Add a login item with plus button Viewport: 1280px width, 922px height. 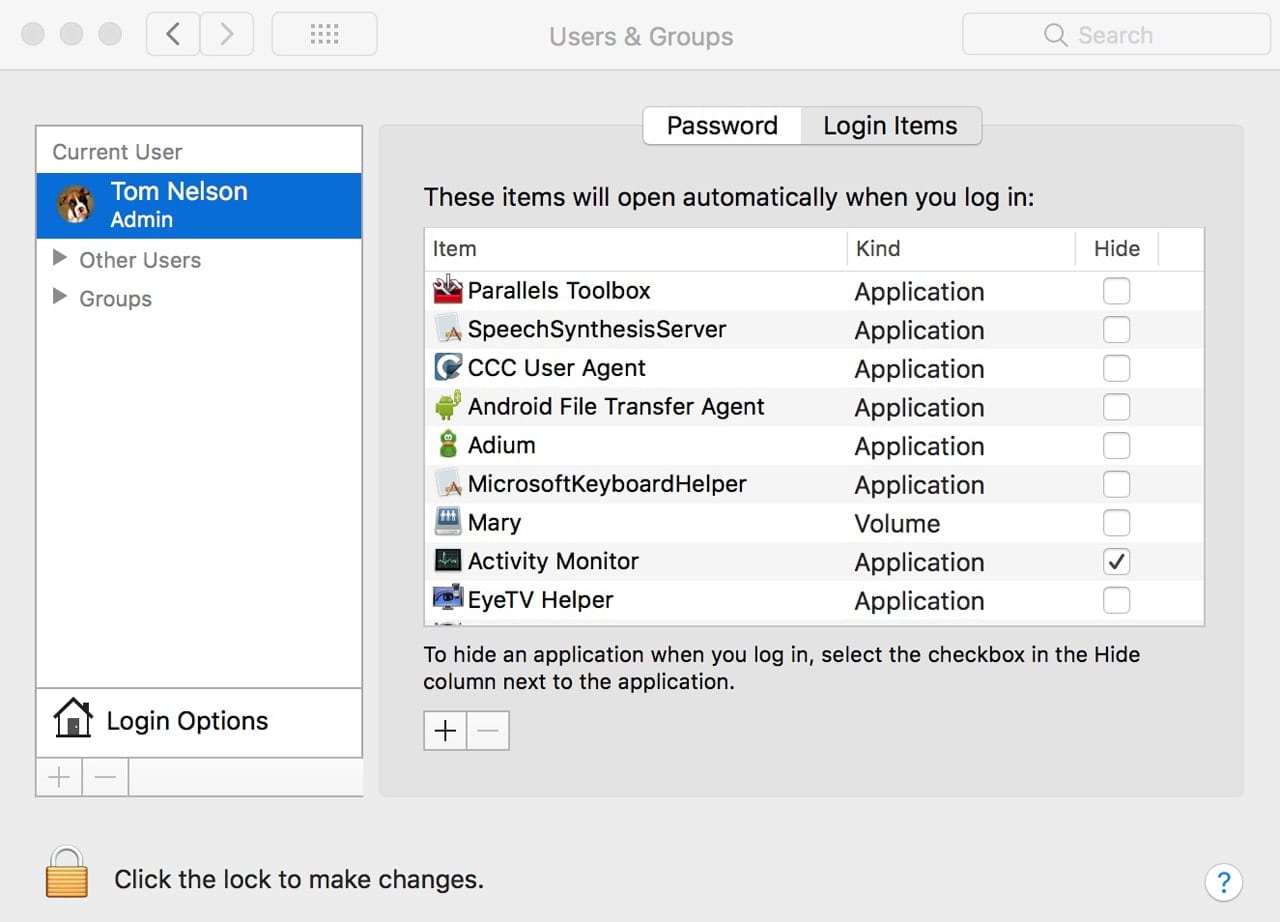pyautogui.click(x=445, y=731)
